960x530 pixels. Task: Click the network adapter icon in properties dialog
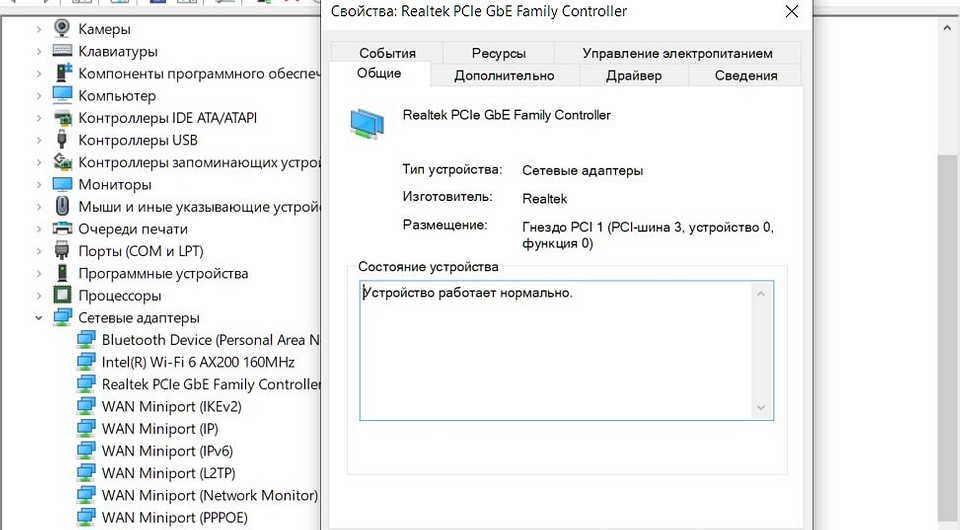[367, 124]
